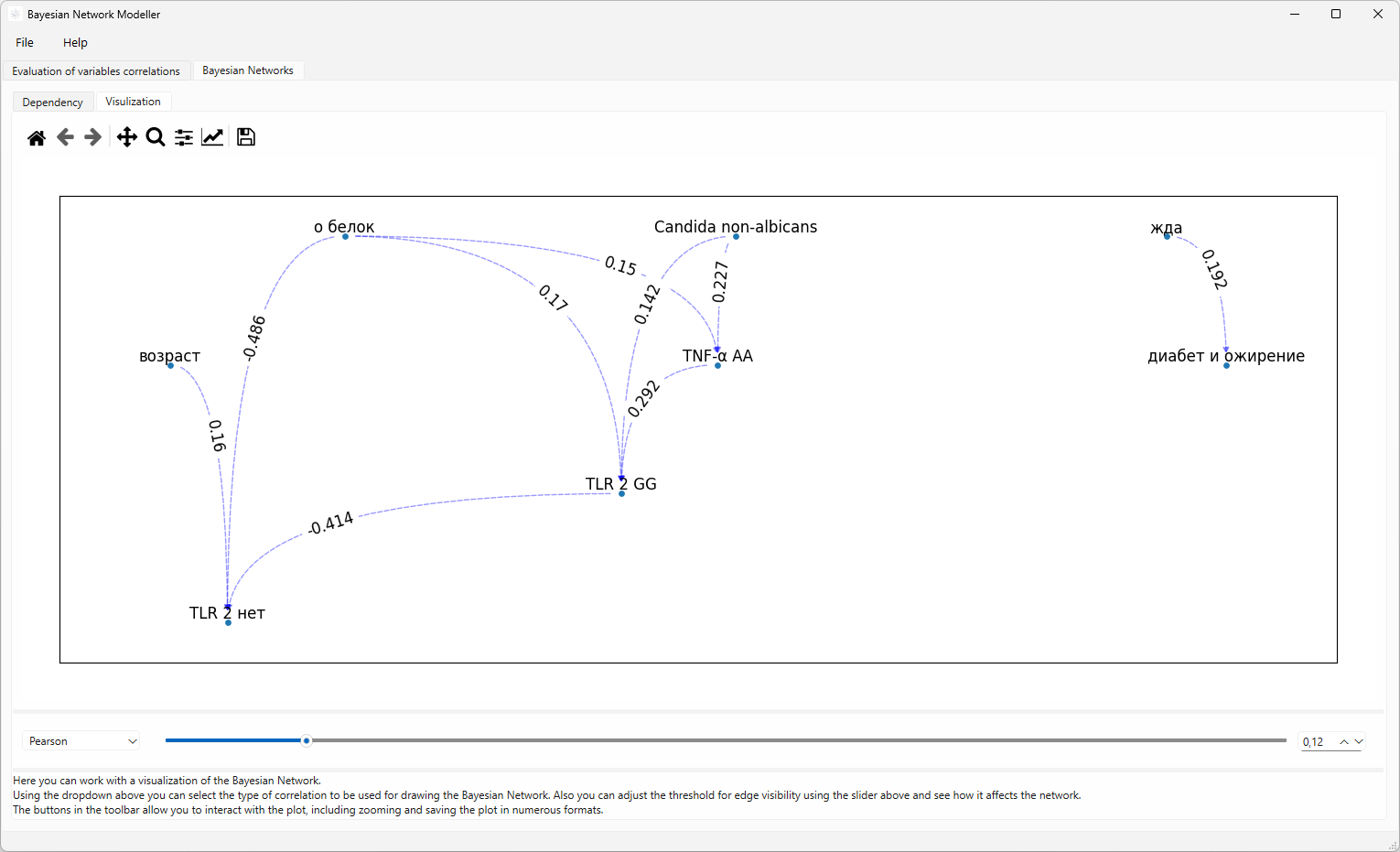Open the Pearson correlation type dropdown

[x=81, y=740]
